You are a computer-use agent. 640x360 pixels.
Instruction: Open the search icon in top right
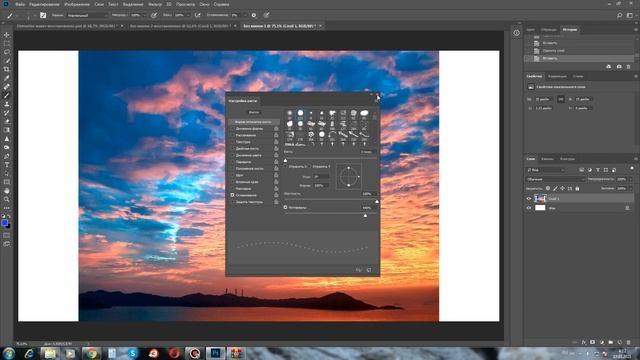pyautogui.click(x=620, y=15)
